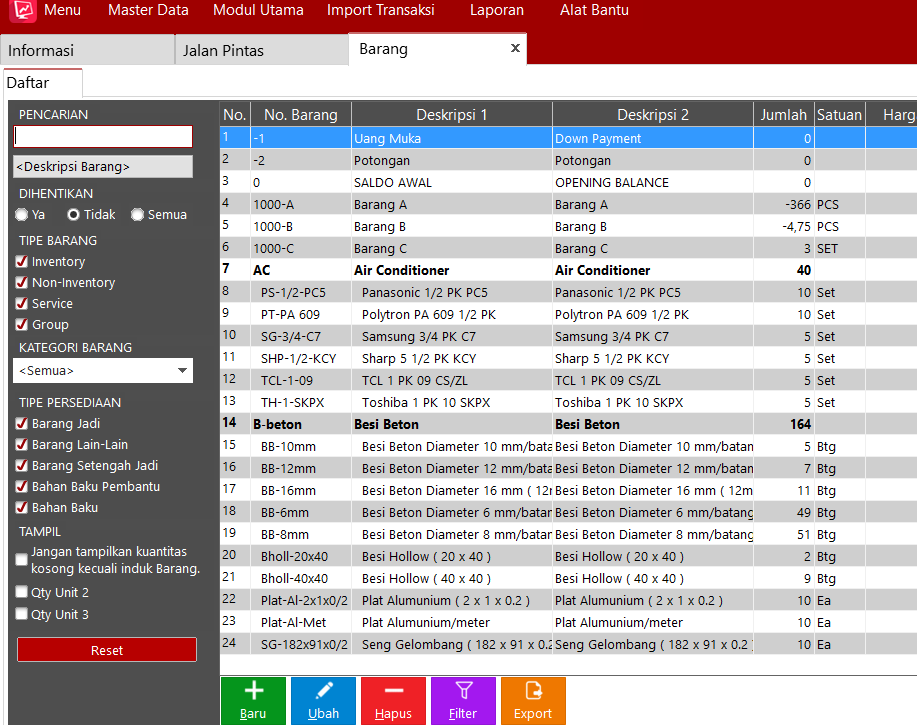Enable Qty Unit 2 checkbox

pos(22,592)
